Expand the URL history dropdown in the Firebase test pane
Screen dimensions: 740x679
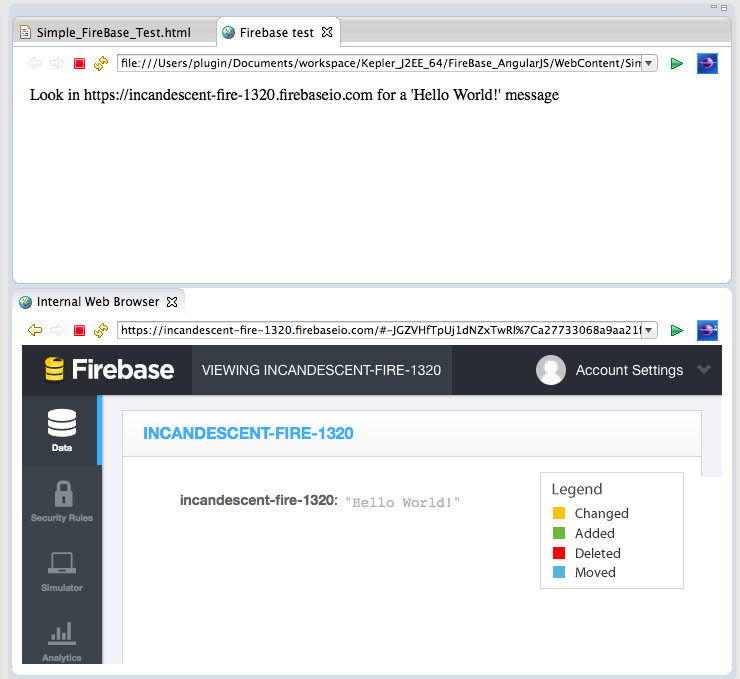[649, 64]
